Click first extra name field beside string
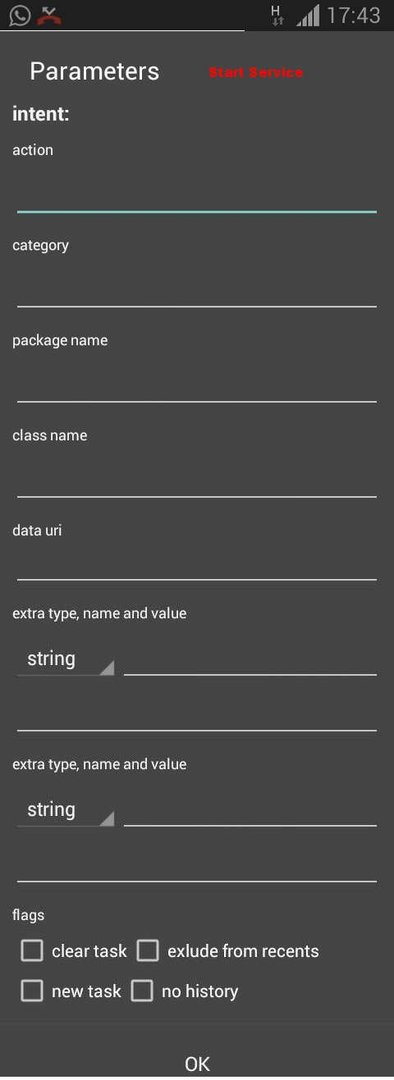 (250, 659)
